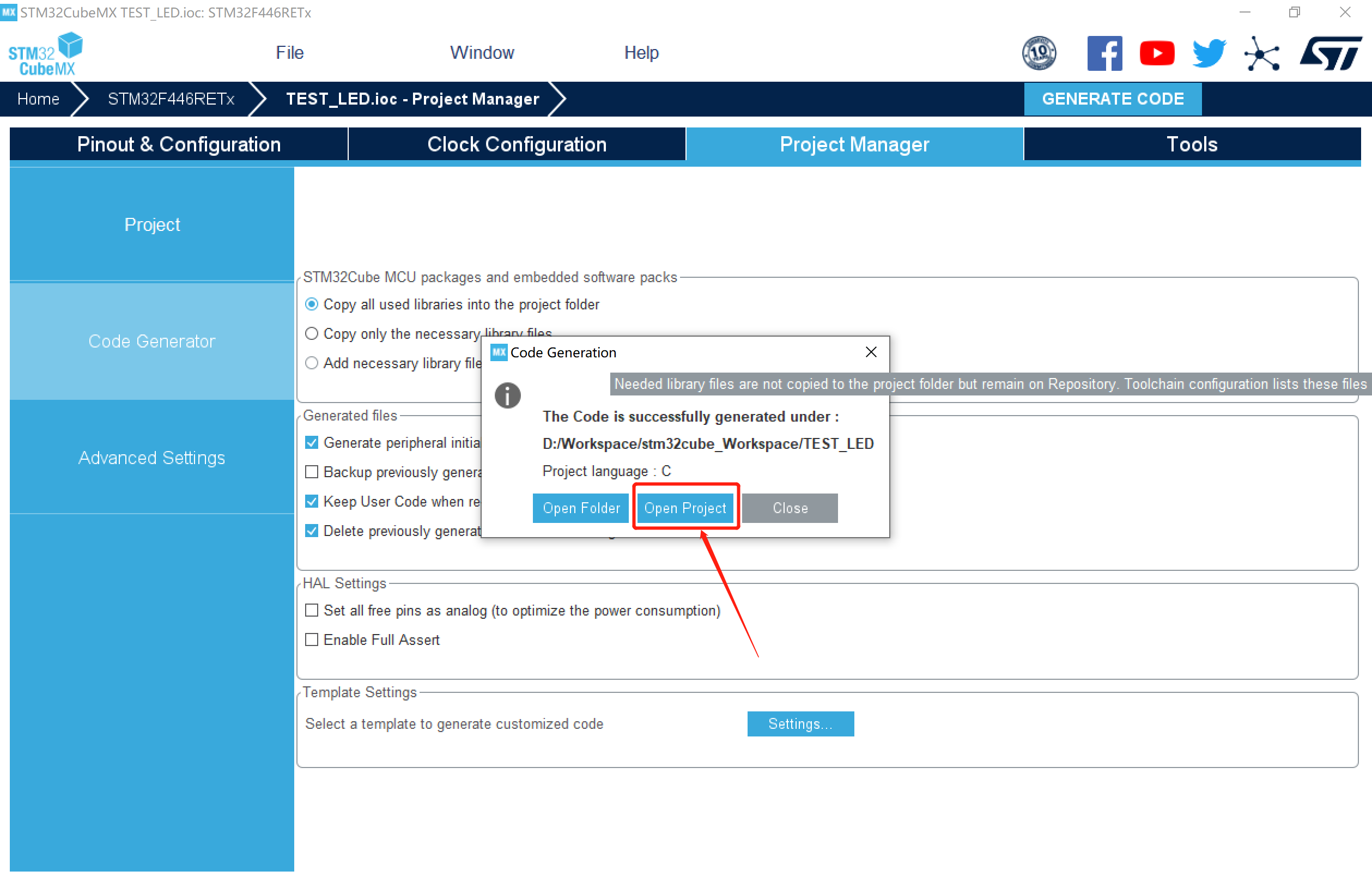The image size is (1372, 877).
Task: Close the Code Generation dialog with X
Action: [871, 352]
